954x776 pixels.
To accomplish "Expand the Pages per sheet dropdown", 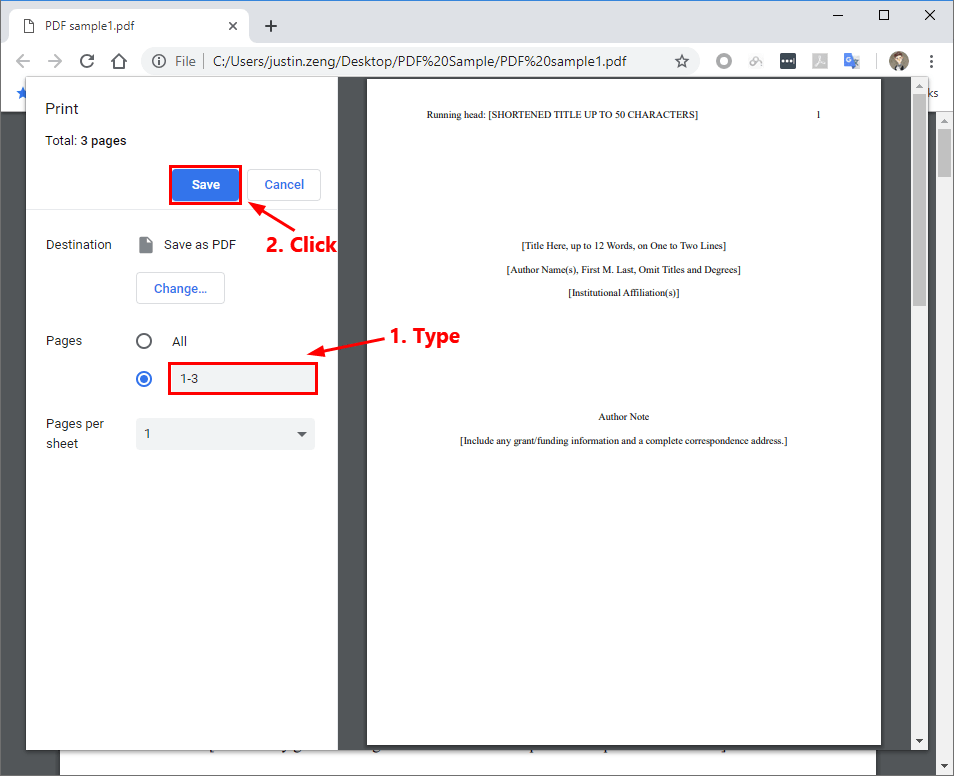I will [x=225, y=434].
